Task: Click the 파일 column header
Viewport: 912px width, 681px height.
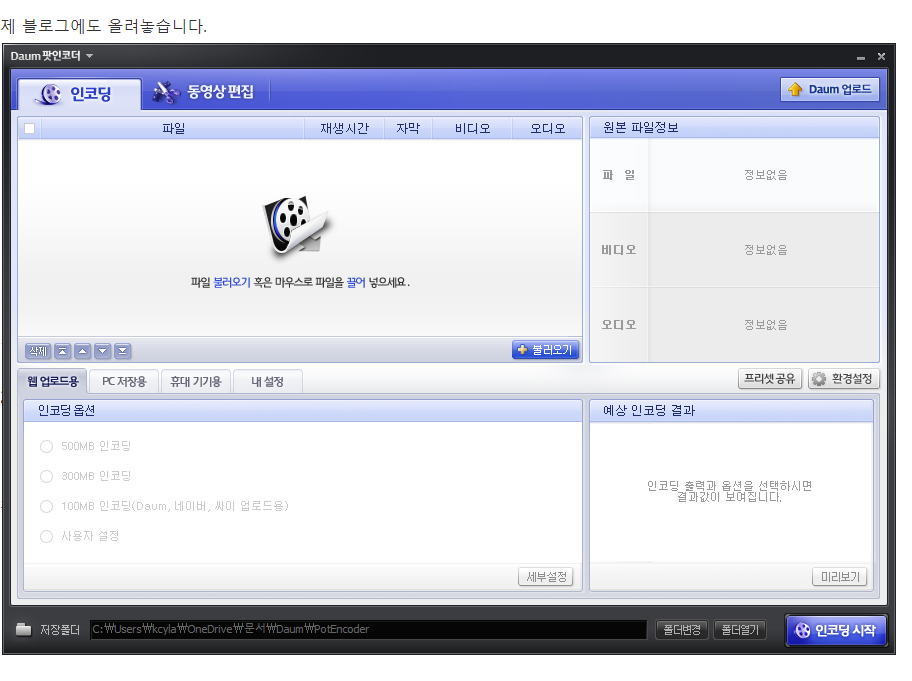Action: (173, 129)
